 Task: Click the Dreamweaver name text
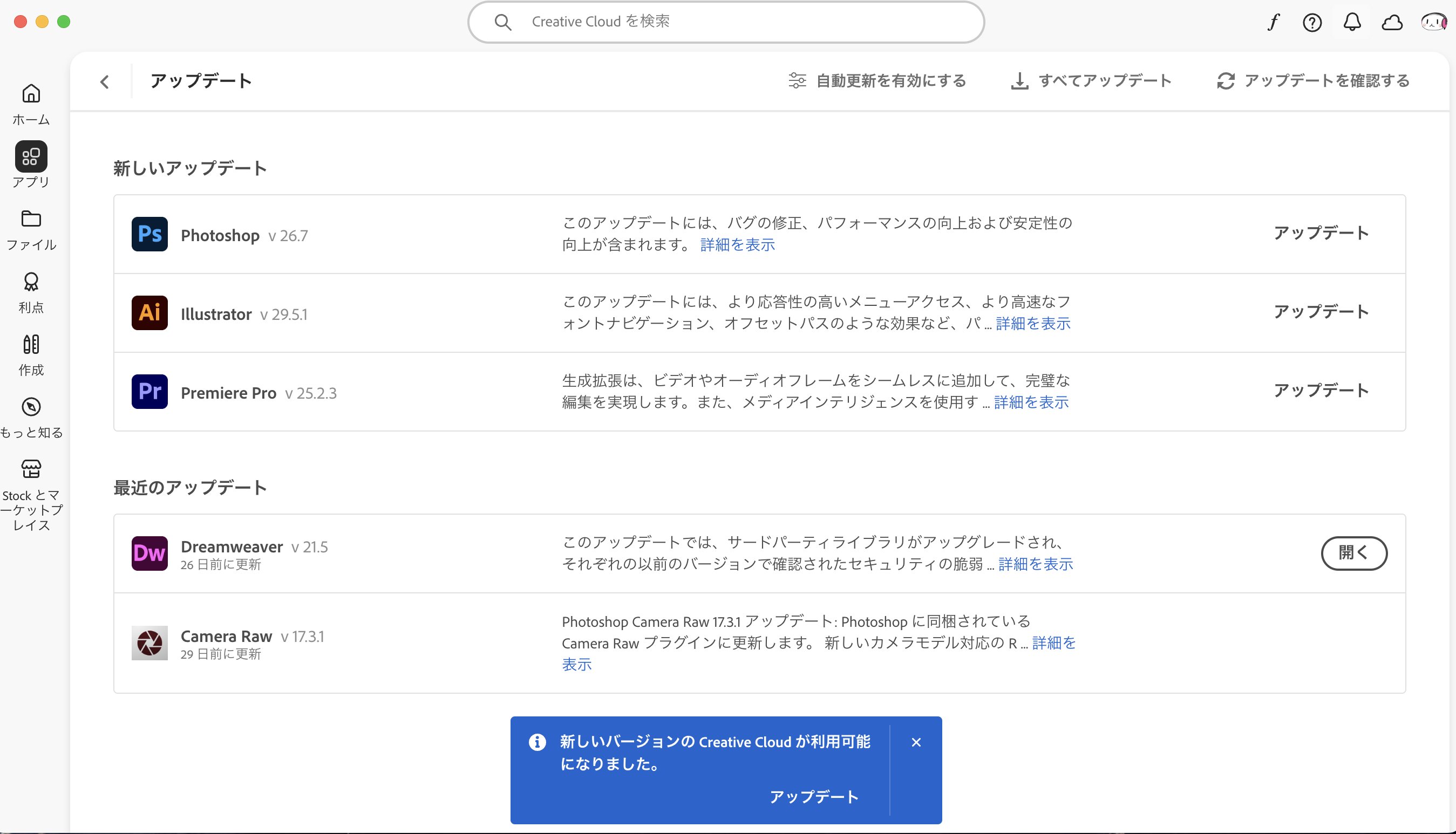[232, 546]
